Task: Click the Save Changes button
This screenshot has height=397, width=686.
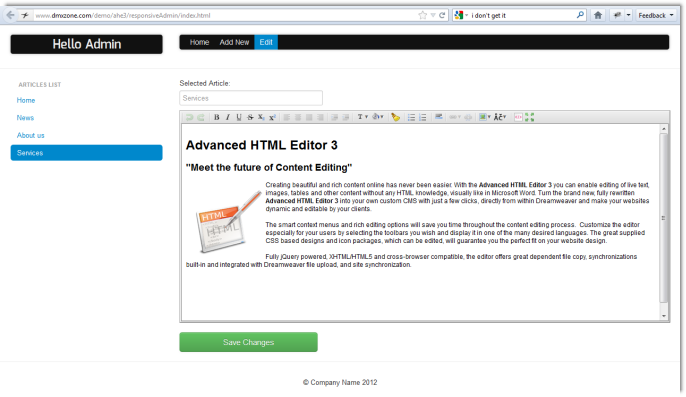Action: (x=248, y=342)
